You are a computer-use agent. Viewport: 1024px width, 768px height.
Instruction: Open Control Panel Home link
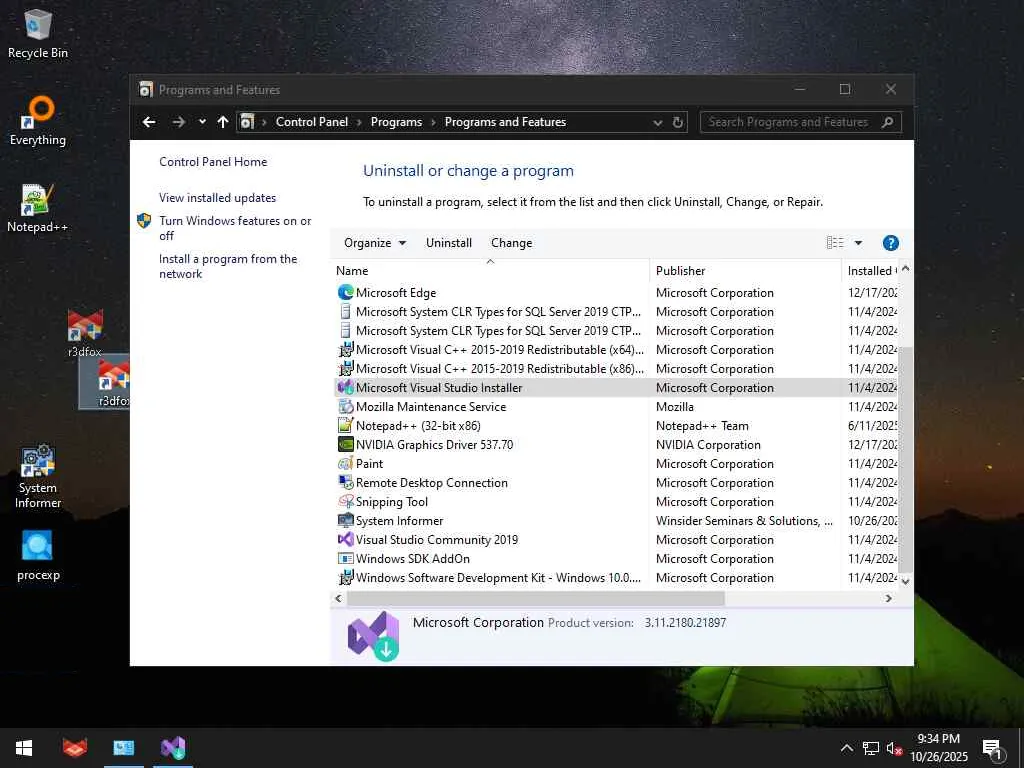[x=213, y=162]
